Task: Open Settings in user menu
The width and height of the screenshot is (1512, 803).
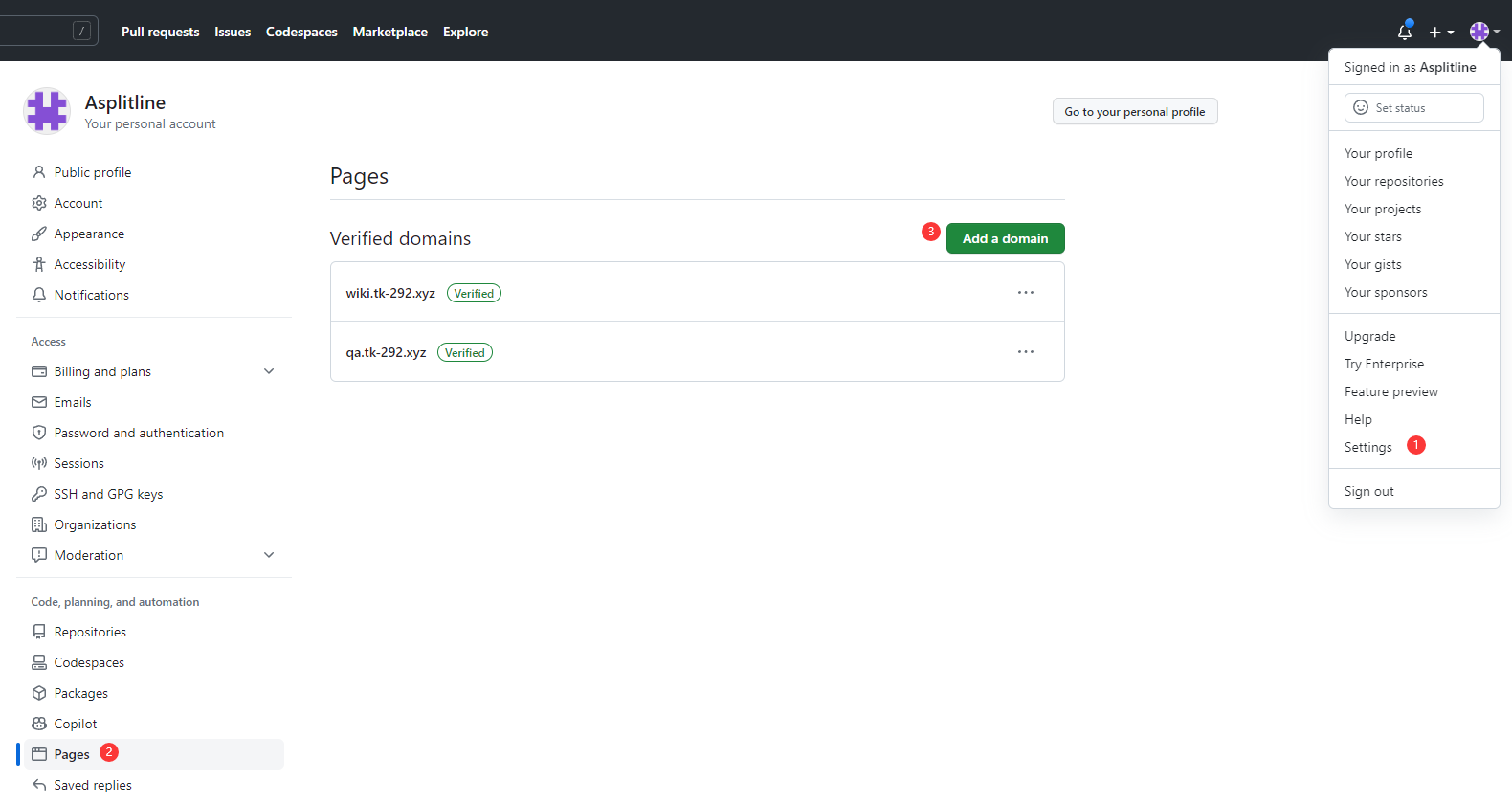Action: tap(1368, 447)
